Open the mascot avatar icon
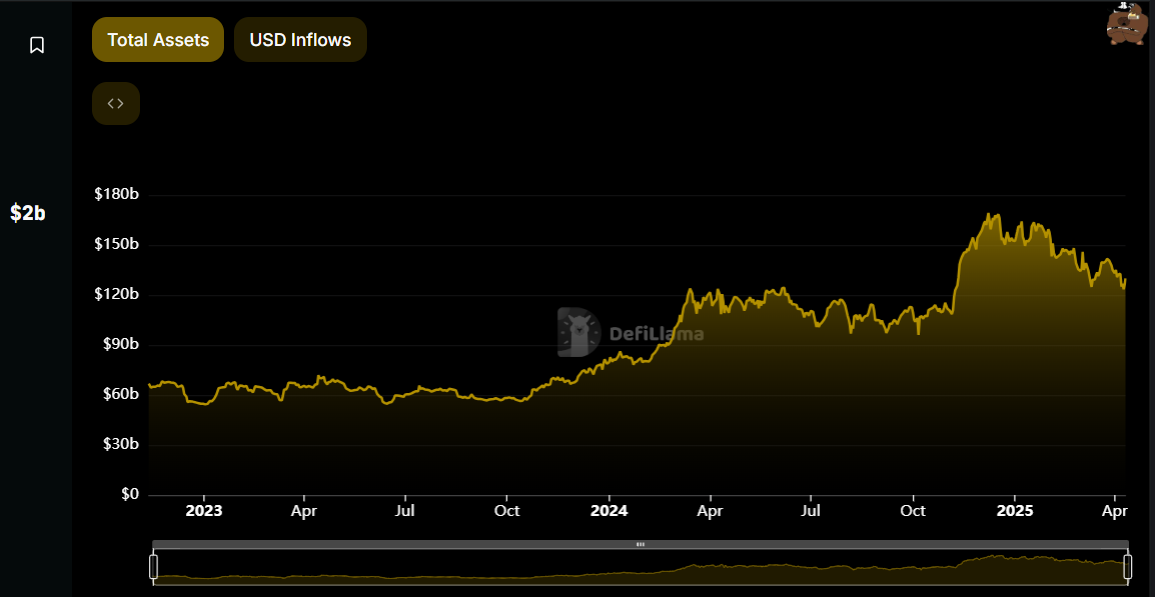This screenshot has height=597, width=1155. coord(1127,24)
